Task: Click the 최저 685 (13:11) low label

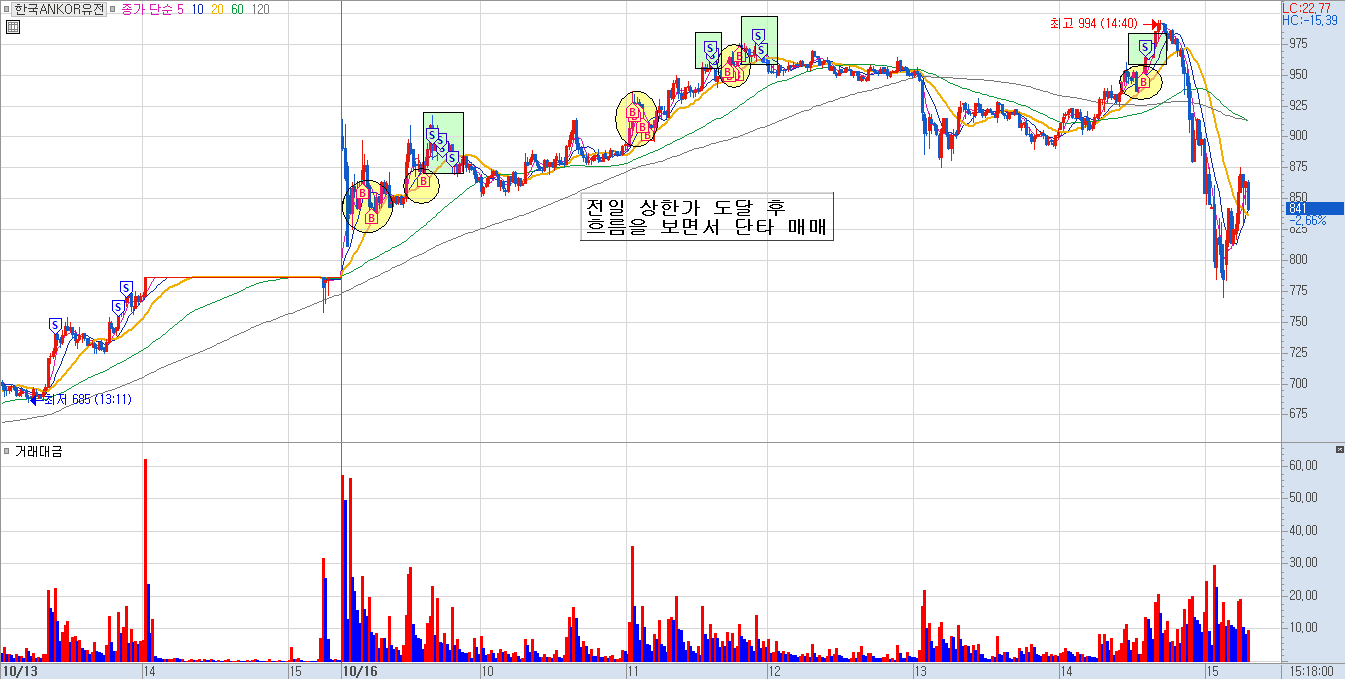Action: click(x=88, y=399)
